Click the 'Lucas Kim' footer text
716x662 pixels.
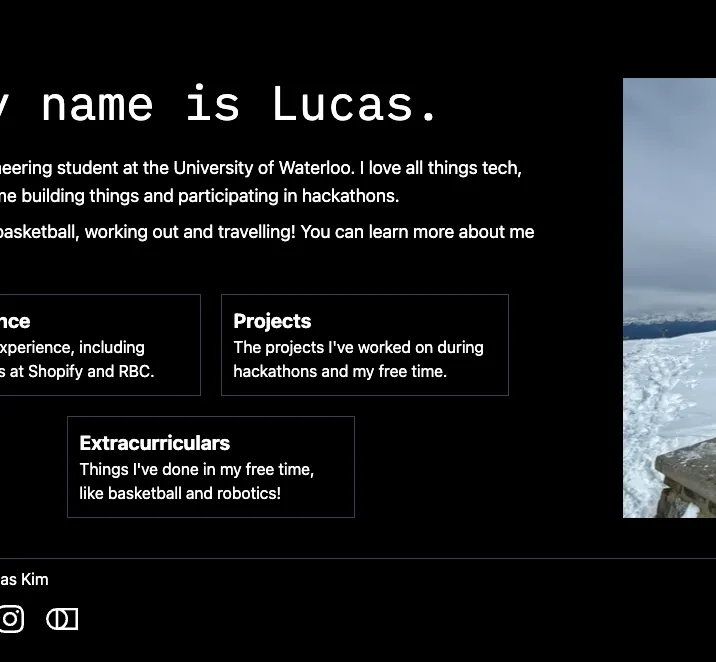(x=24, y=579)
